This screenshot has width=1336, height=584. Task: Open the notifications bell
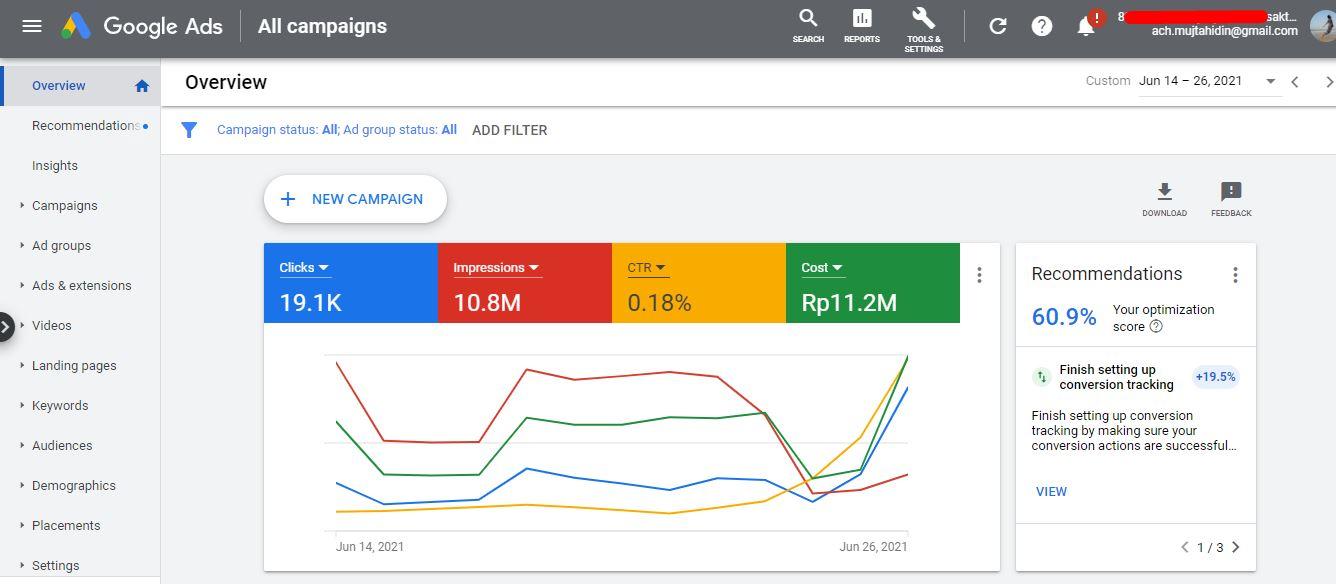[x=1086, y=26]
